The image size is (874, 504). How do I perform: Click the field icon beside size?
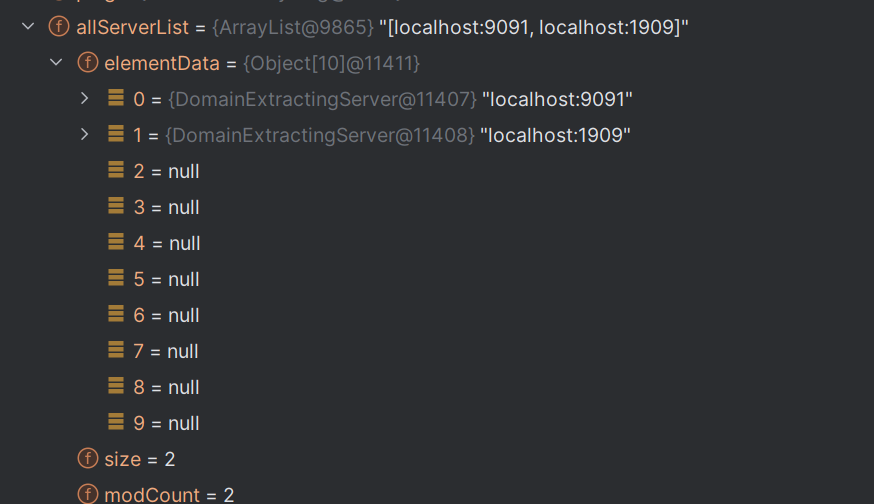tap(88, 458)
